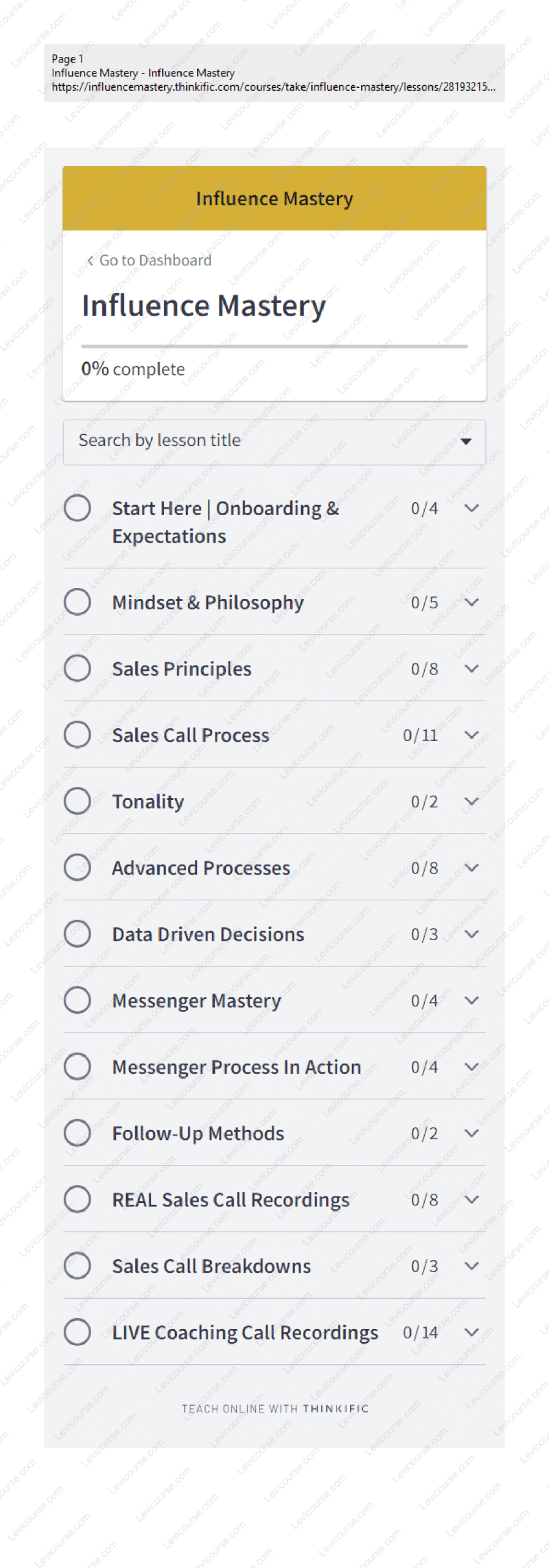Click the back arrow beside Go to Dashboard

pyautogui.click(x=91, y=260)
